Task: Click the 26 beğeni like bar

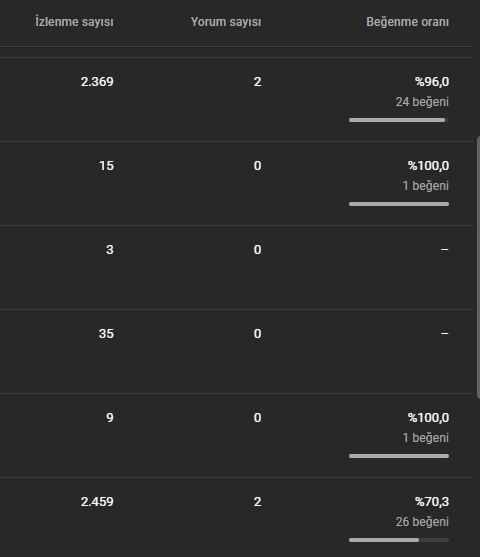Action: (399, 540)
